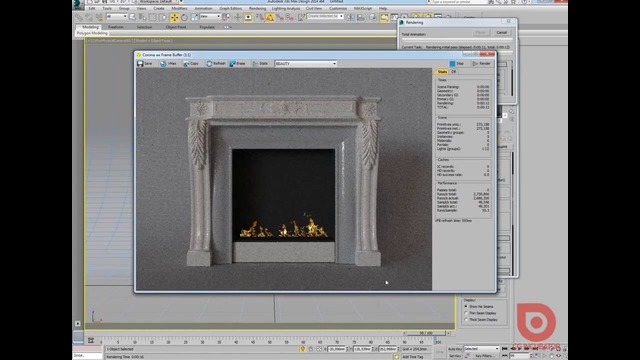Switch to the Object Paint ribbon tab
This screenshot has height=360, width=640.
point(176,27)
